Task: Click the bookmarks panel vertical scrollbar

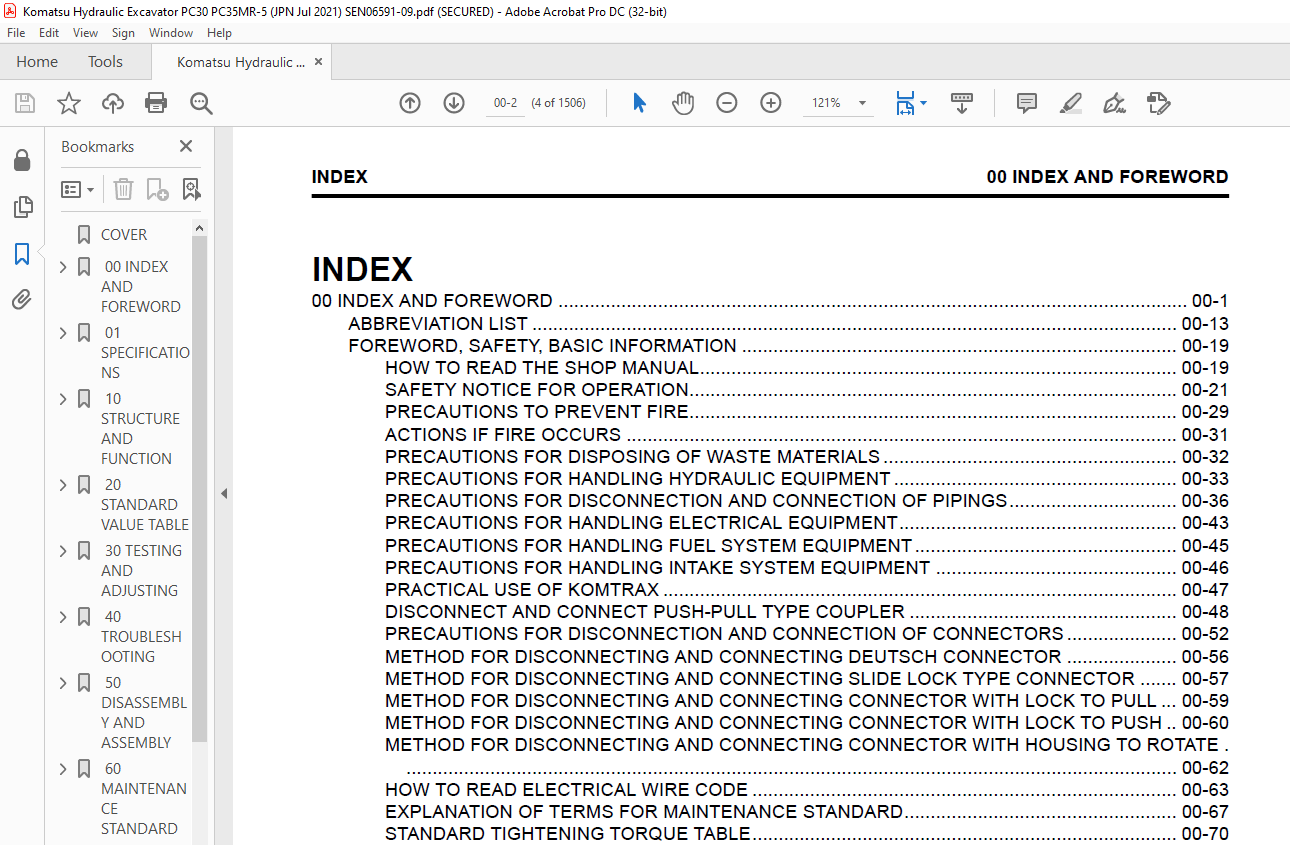Action: point(199,490)
